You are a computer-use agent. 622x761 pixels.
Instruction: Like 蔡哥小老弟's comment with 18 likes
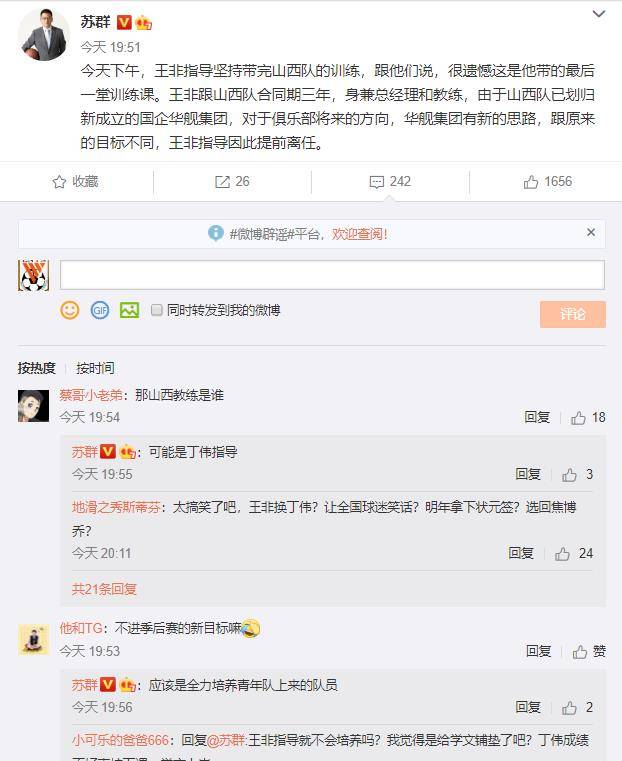pos(578,418)
